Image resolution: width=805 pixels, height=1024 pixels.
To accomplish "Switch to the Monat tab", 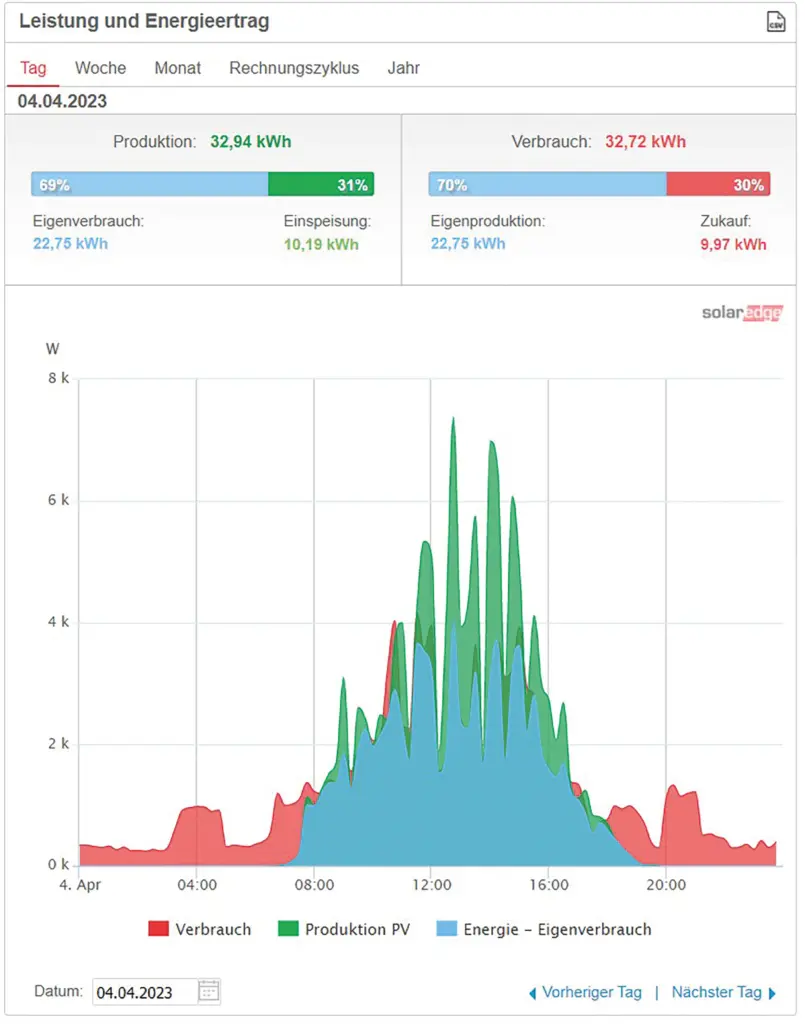I will pyautogui.click(x=177, y=68).
